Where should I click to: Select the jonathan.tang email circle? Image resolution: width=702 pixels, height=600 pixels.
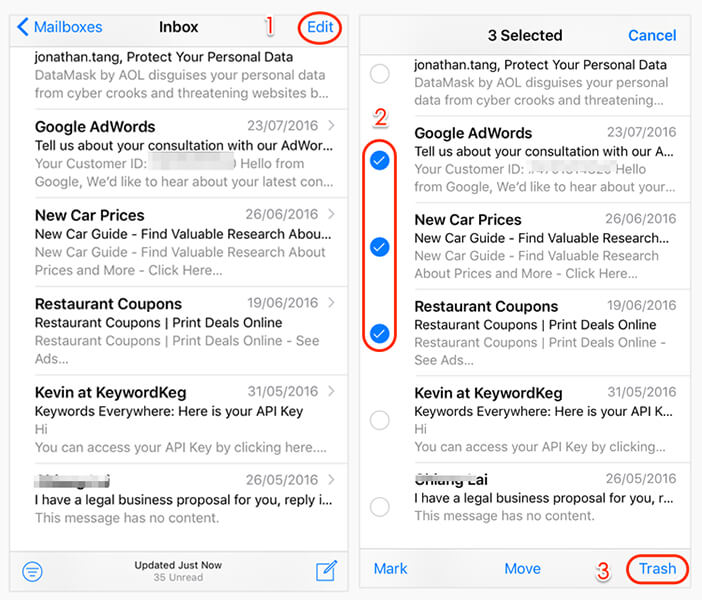380,73
